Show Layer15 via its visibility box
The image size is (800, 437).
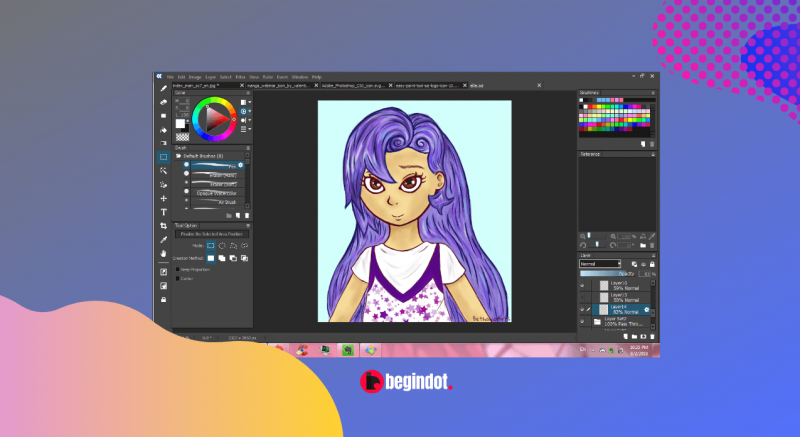click(582, 297)
